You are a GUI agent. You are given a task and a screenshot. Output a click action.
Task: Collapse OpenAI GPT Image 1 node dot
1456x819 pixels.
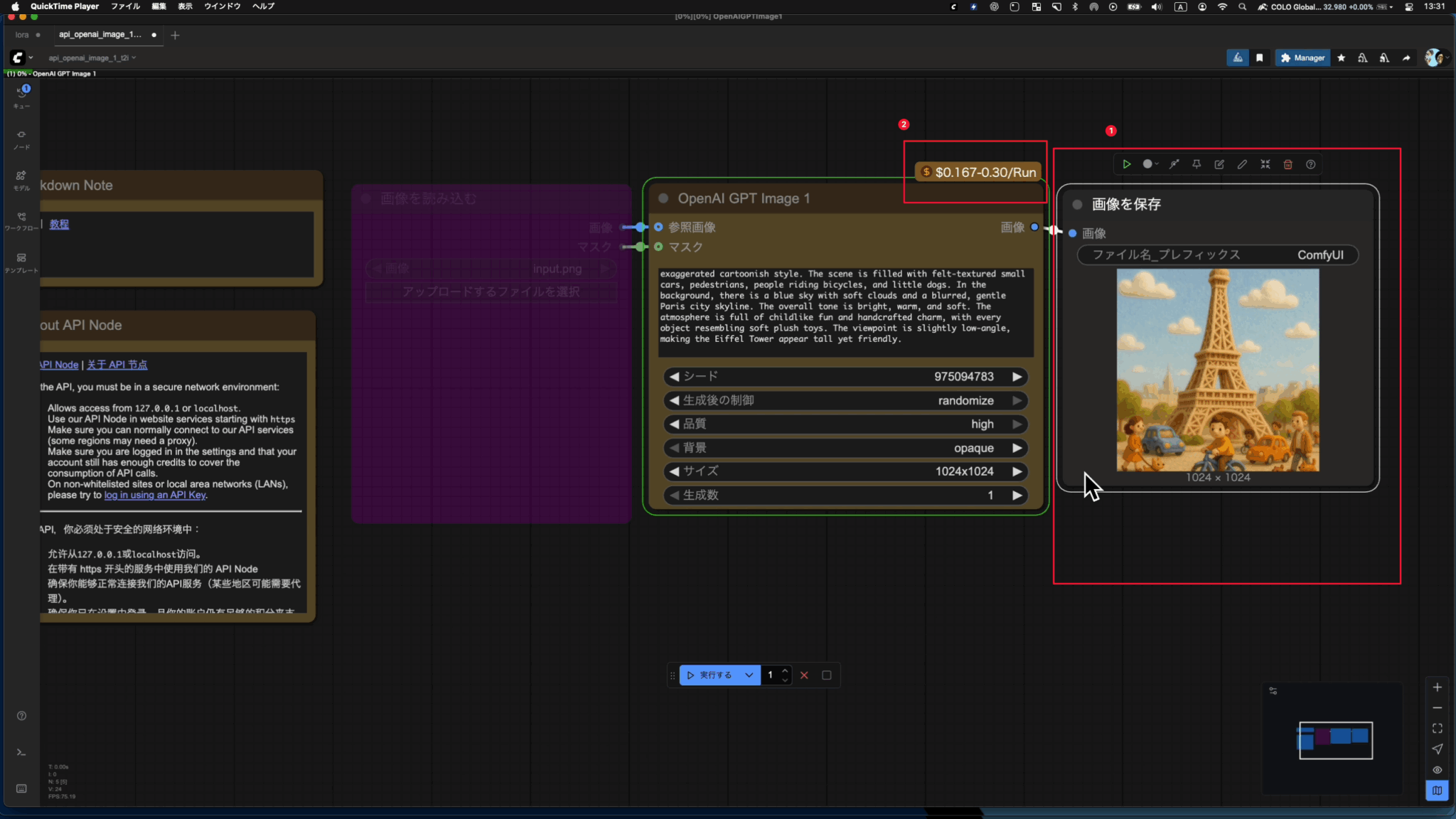click(x=663, y=198)
